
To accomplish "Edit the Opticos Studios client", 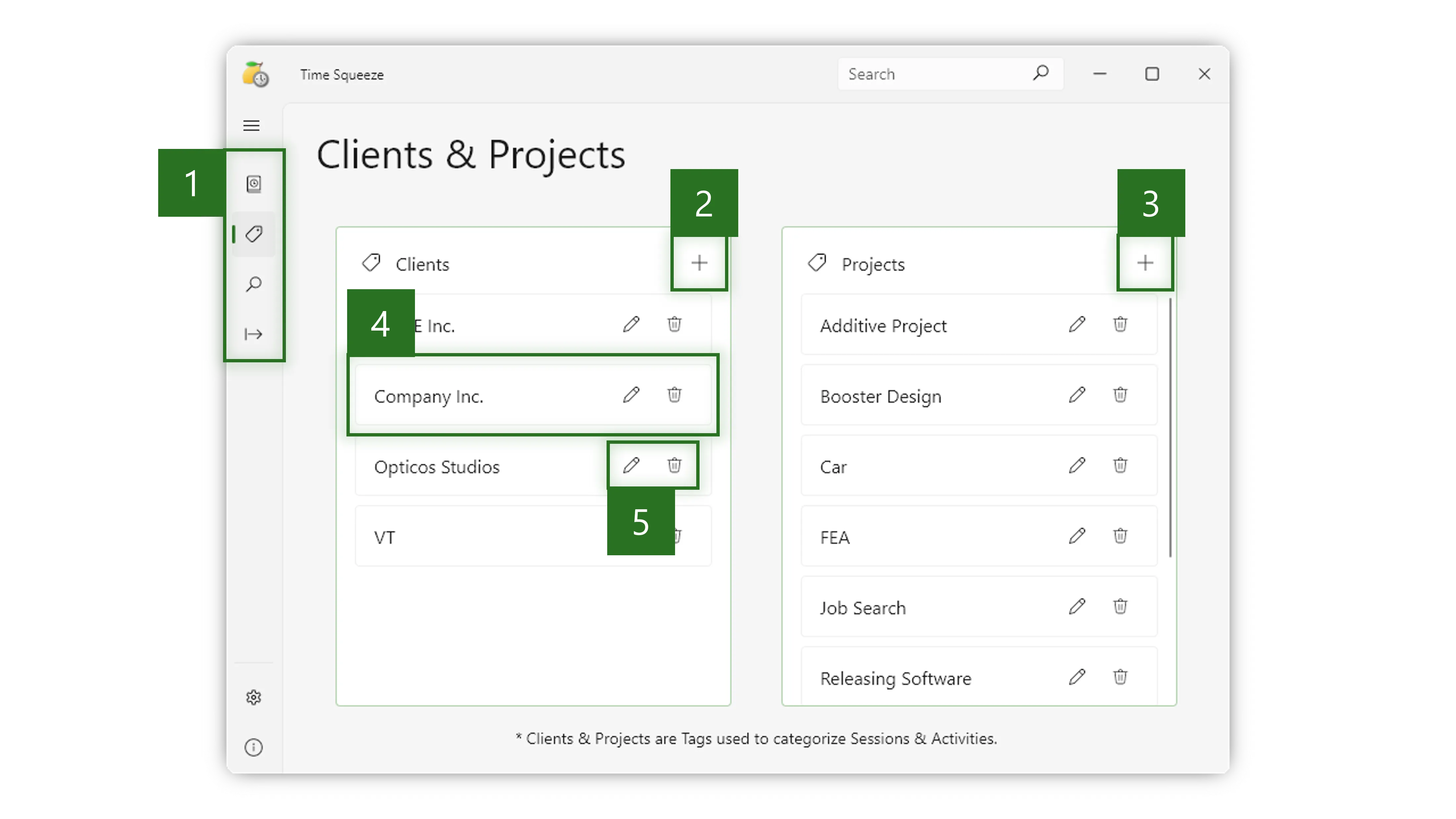I will click(x=631, y=465).
